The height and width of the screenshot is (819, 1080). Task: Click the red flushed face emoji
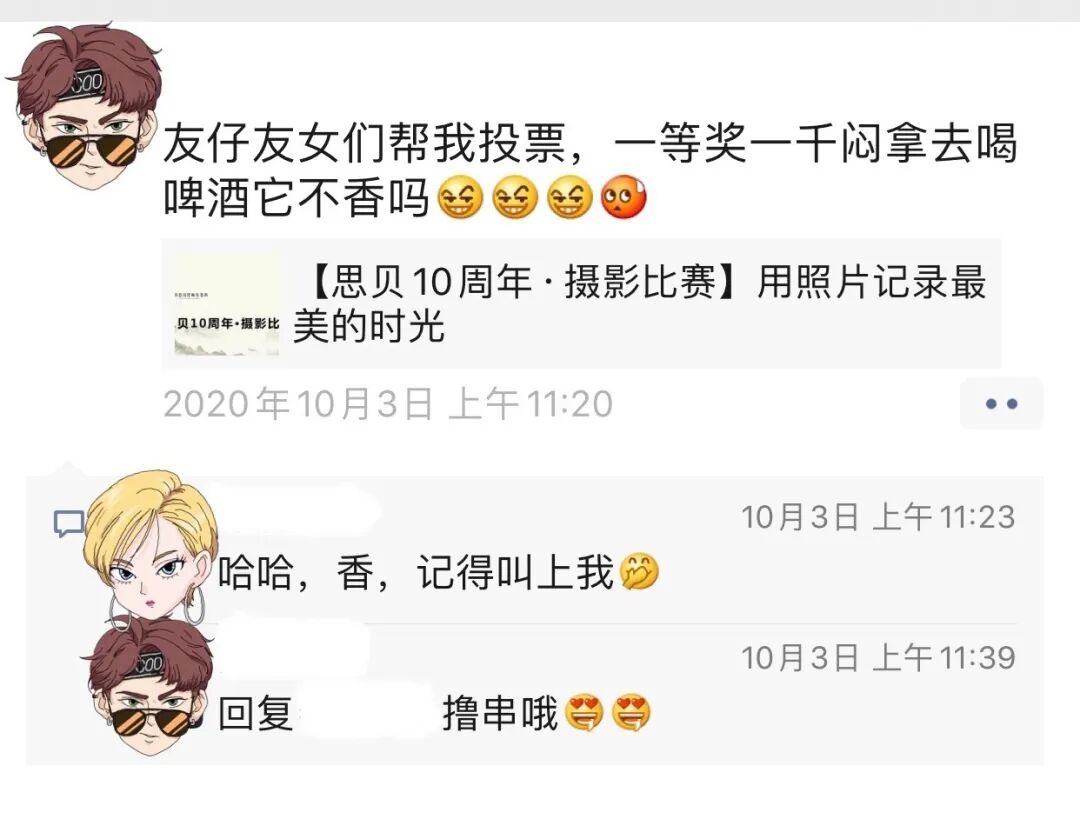623,198
